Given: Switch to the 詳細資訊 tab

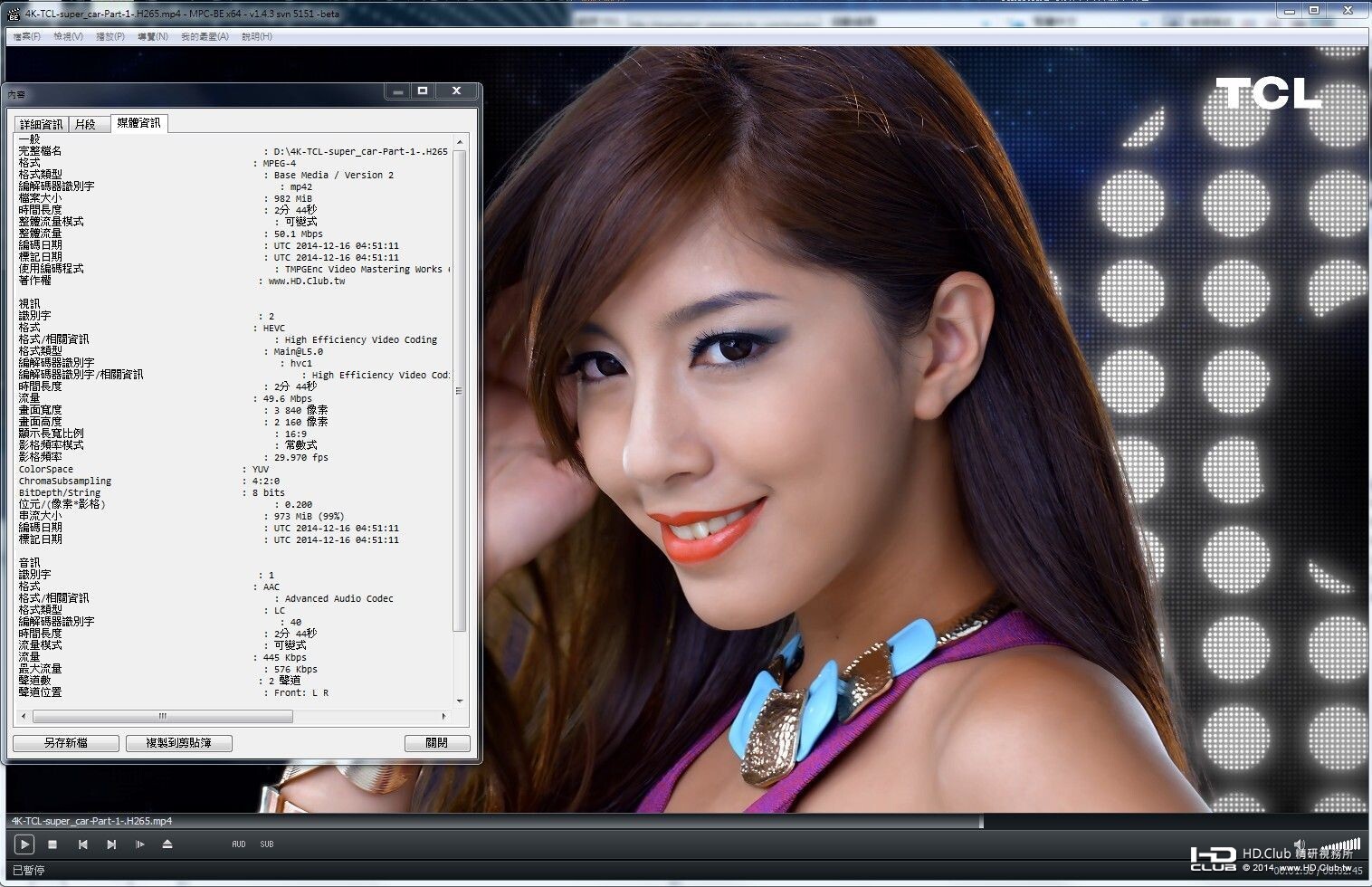Looking at the screenshot, I should tap(42, 125).
